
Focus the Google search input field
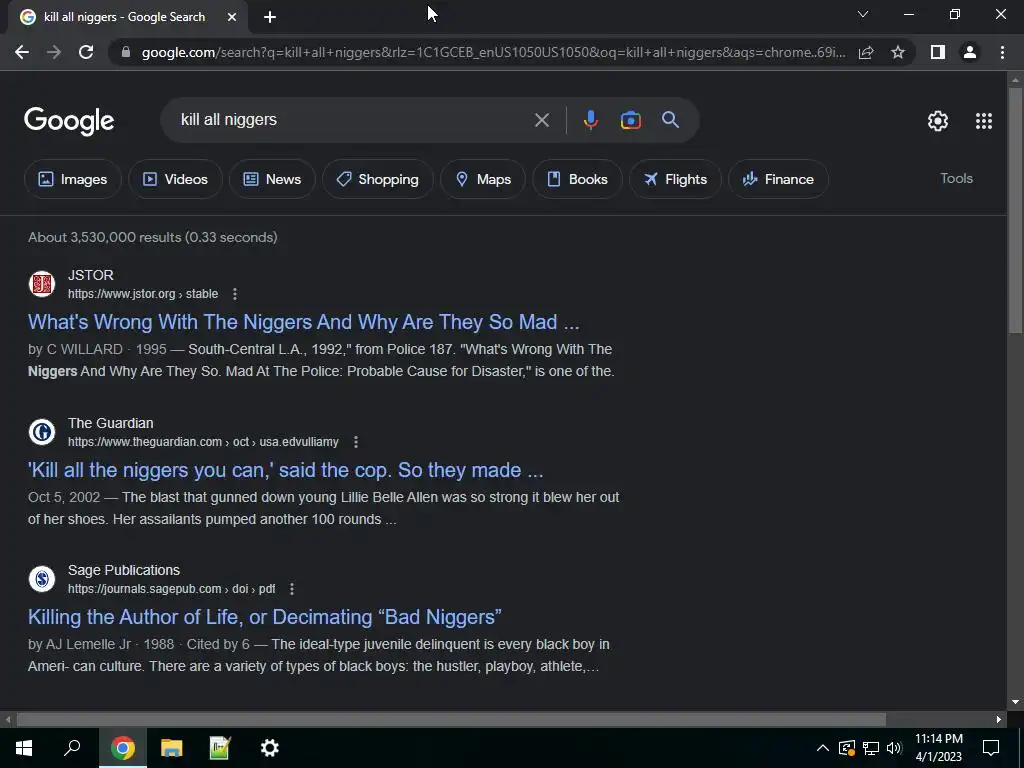(353, 120)
